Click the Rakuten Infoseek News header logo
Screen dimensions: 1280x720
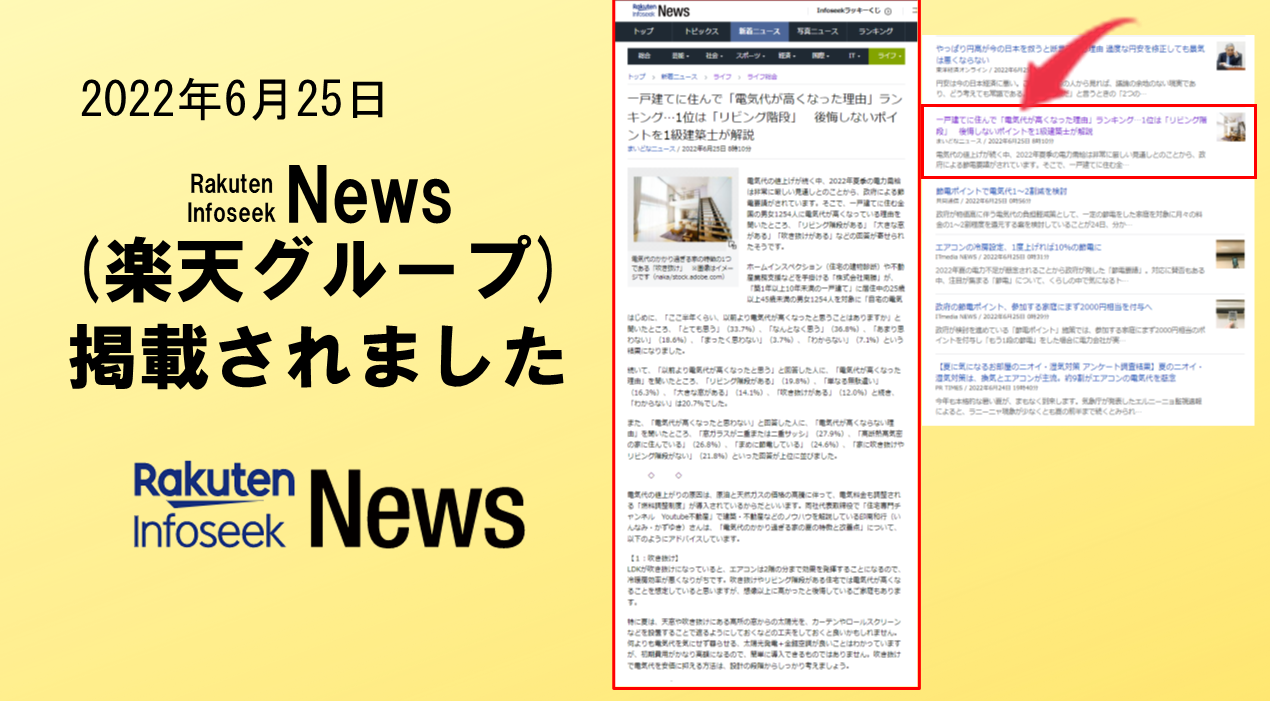(660, 10)
